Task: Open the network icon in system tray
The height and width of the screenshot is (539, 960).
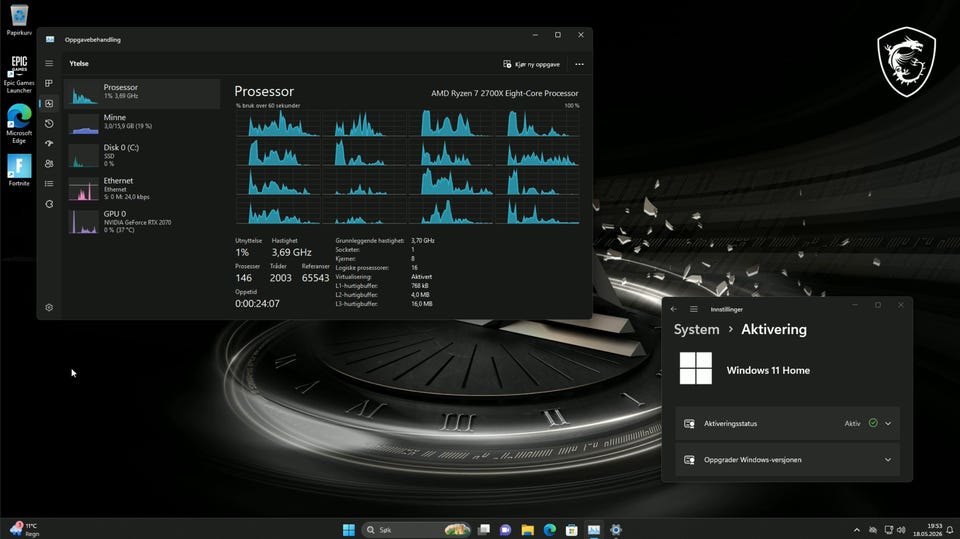Action: coord(888,530)
